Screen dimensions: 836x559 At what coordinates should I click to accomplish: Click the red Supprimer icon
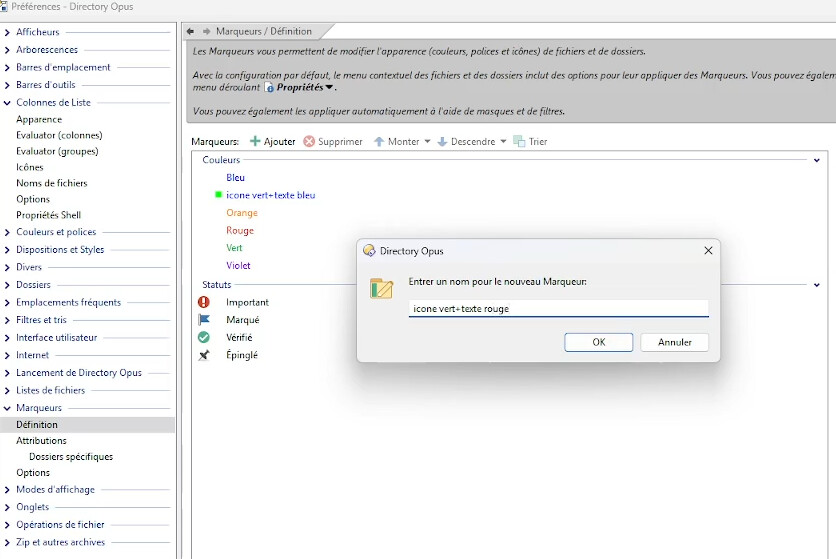[309, 141]
